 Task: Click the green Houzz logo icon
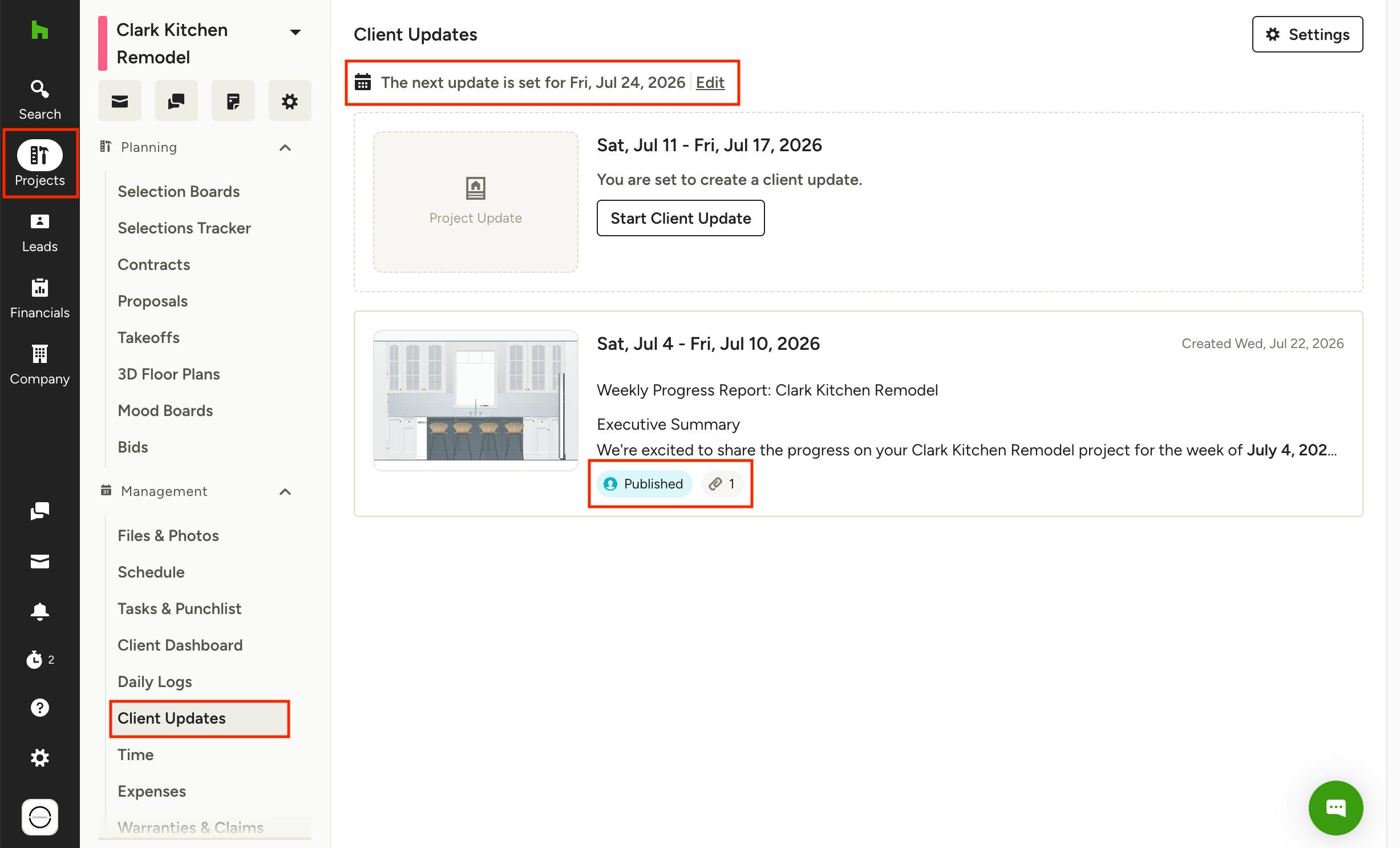tap(39, 30)
